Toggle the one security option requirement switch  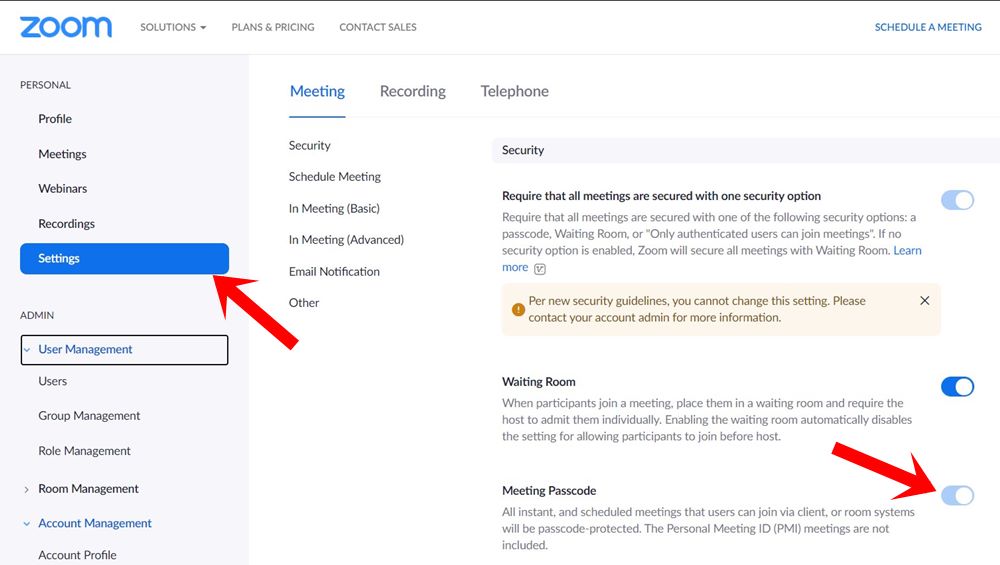(x=957, y=200)
